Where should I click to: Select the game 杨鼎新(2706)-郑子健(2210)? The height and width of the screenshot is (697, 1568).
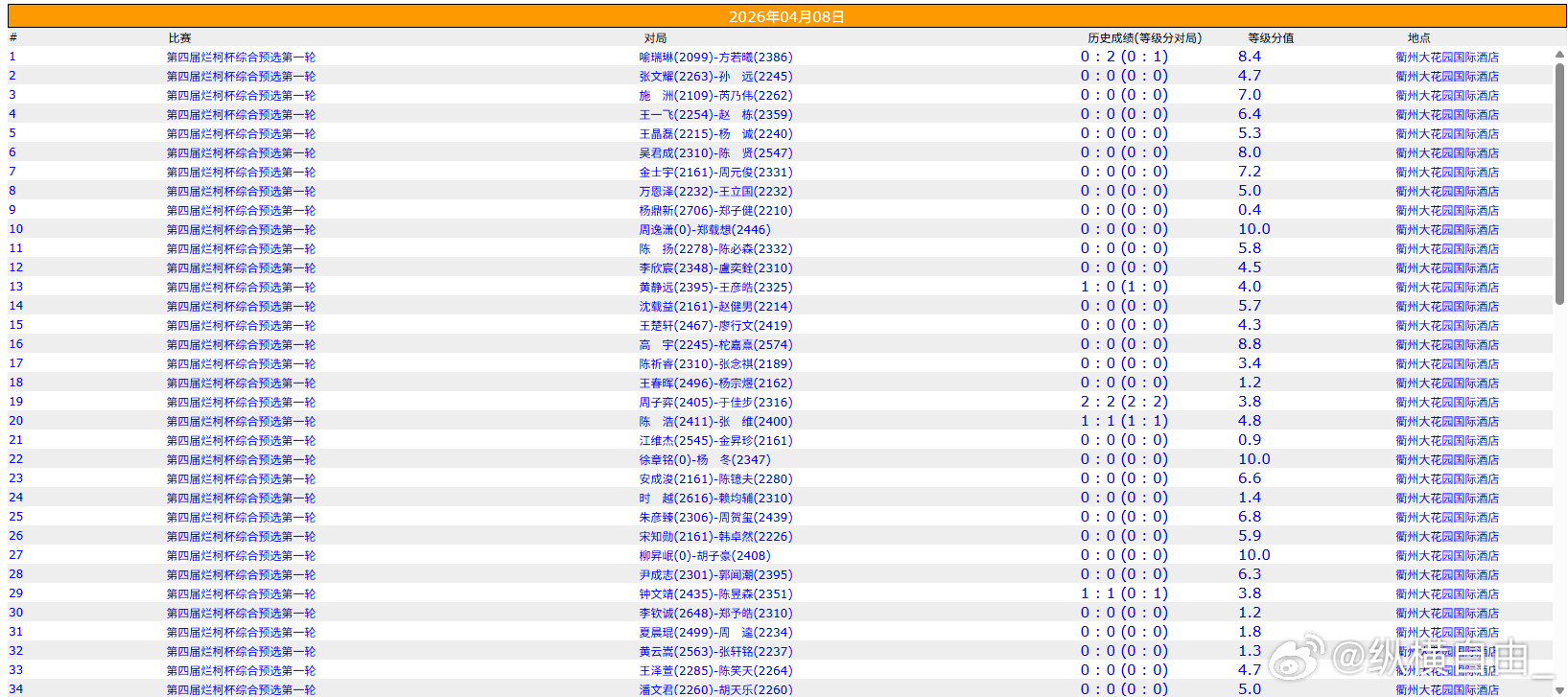pos(715,211)
